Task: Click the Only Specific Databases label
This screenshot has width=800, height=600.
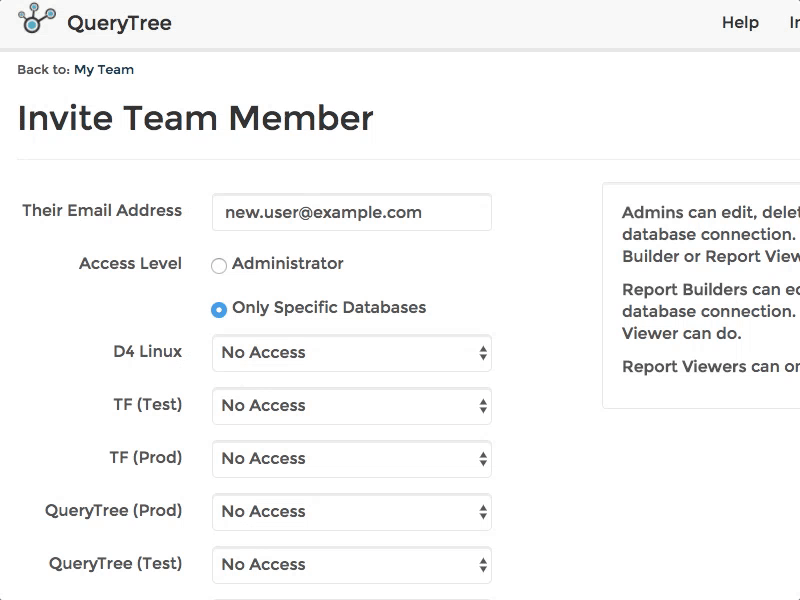Action: click(x=329, y=308)
